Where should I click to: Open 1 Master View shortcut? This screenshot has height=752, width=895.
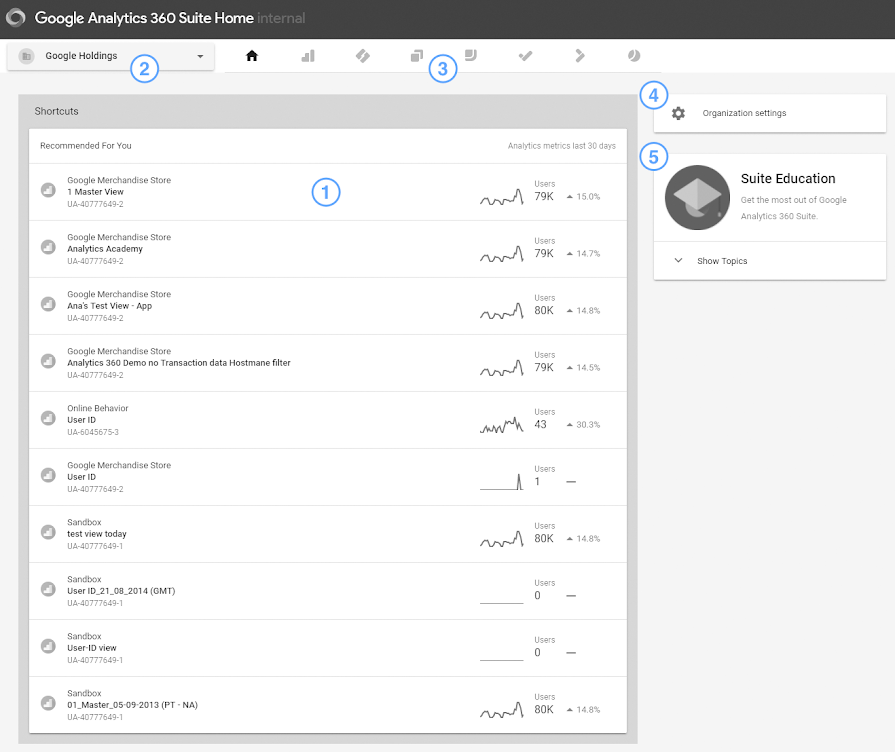328,192
